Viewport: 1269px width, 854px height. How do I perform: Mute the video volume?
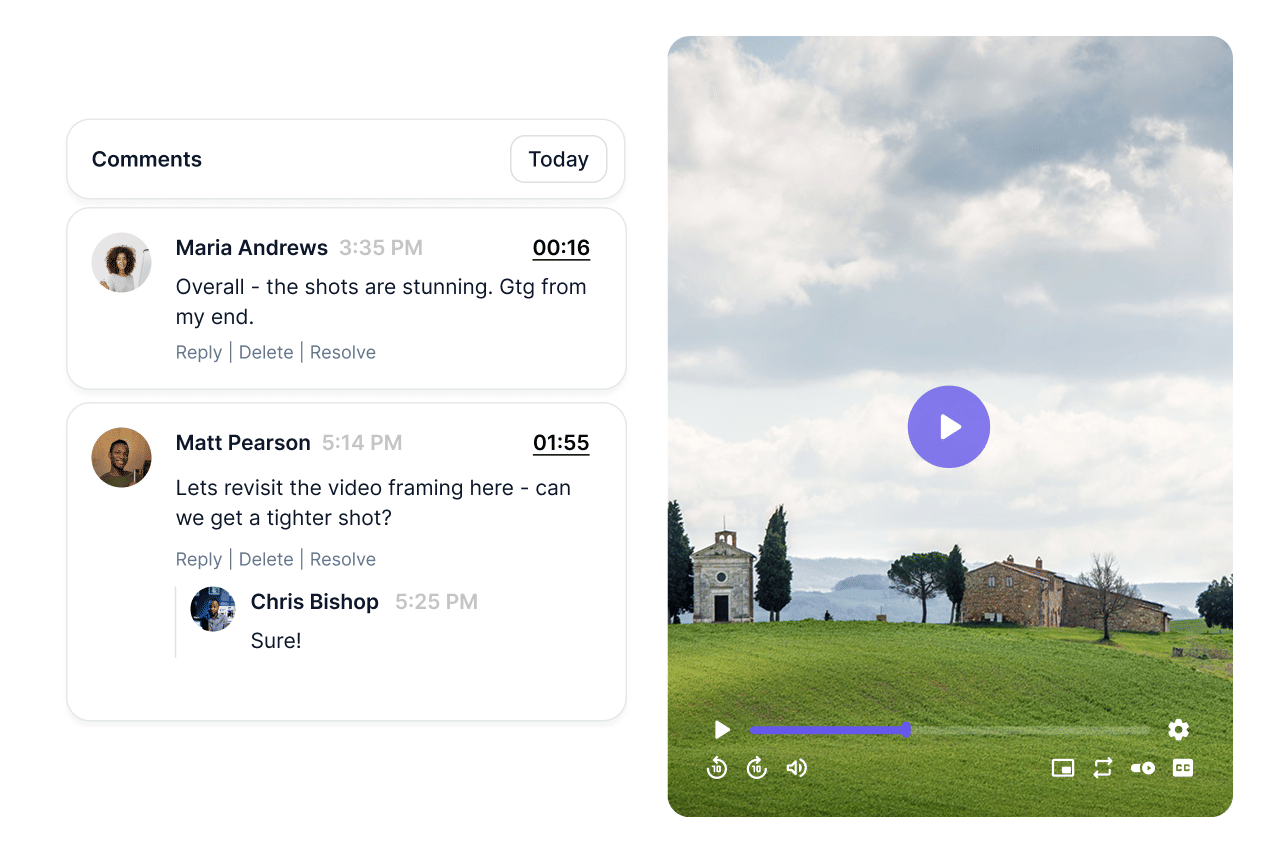[796, 768]
